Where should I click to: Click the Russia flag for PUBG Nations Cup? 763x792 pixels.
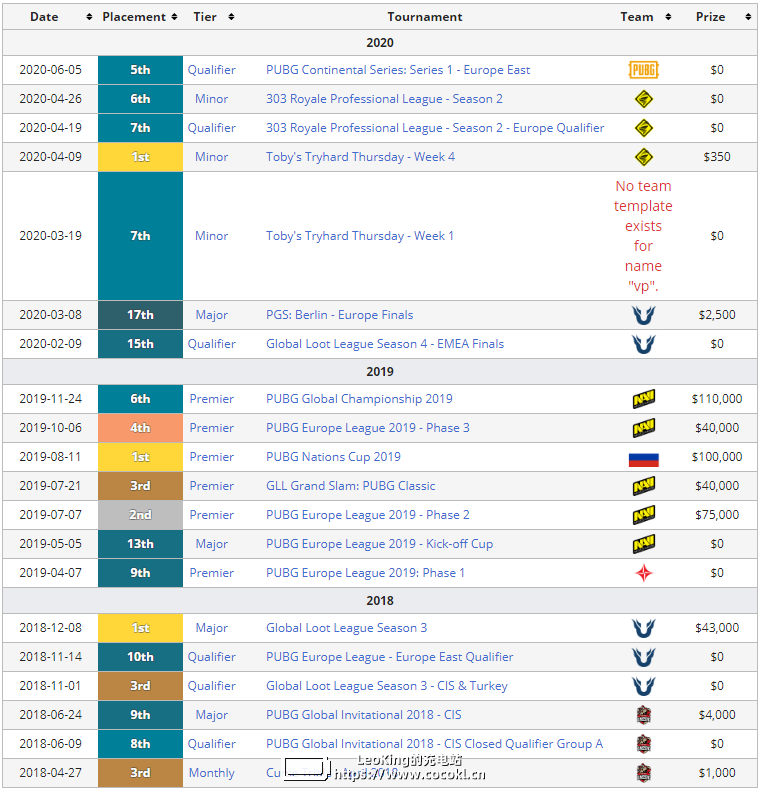point(643,460)
